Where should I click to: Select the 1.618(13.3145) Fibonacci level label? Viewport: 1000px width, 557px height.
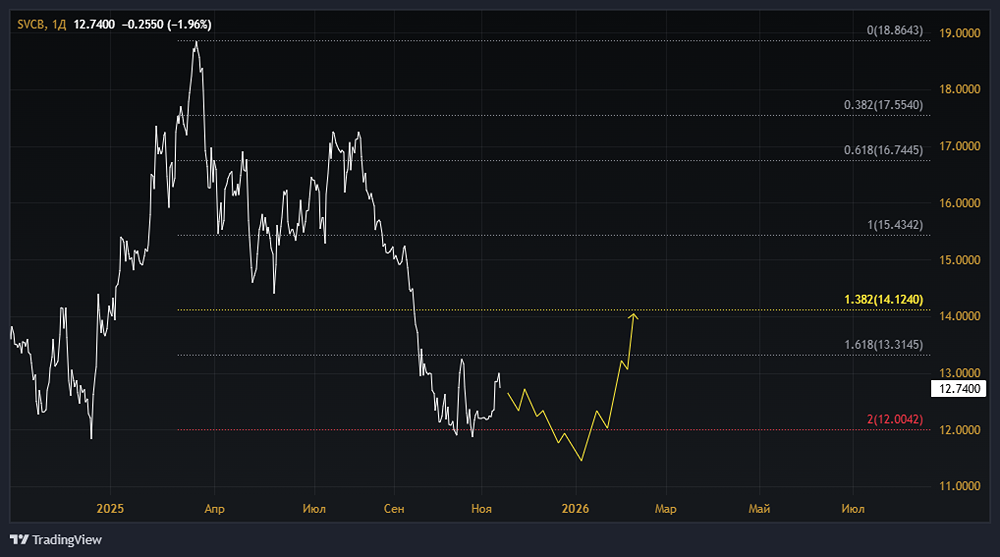pyautogui.click(x=883, y=345)
